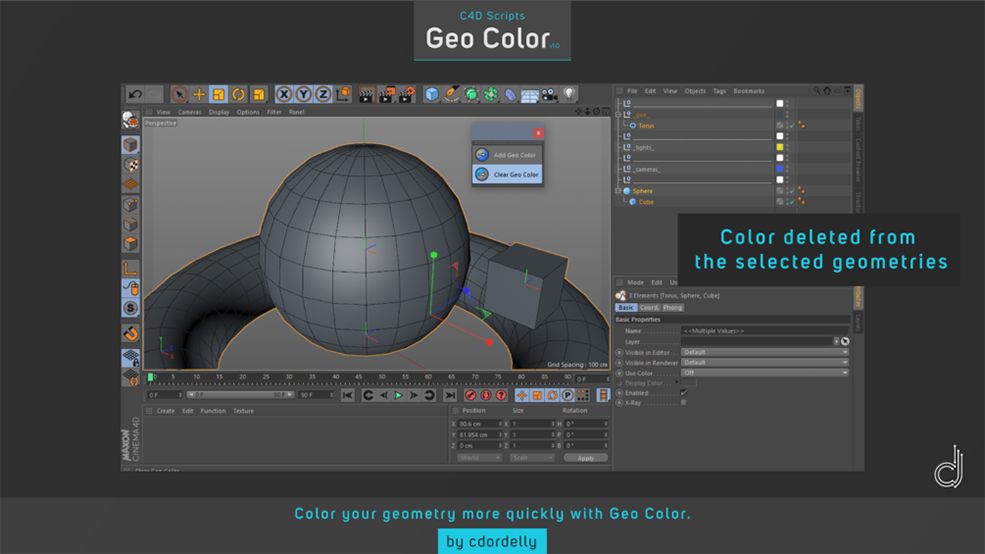Click the Locked Workplane icon
This screenshot has height=554, width=985.
click(x=131, y=358)
